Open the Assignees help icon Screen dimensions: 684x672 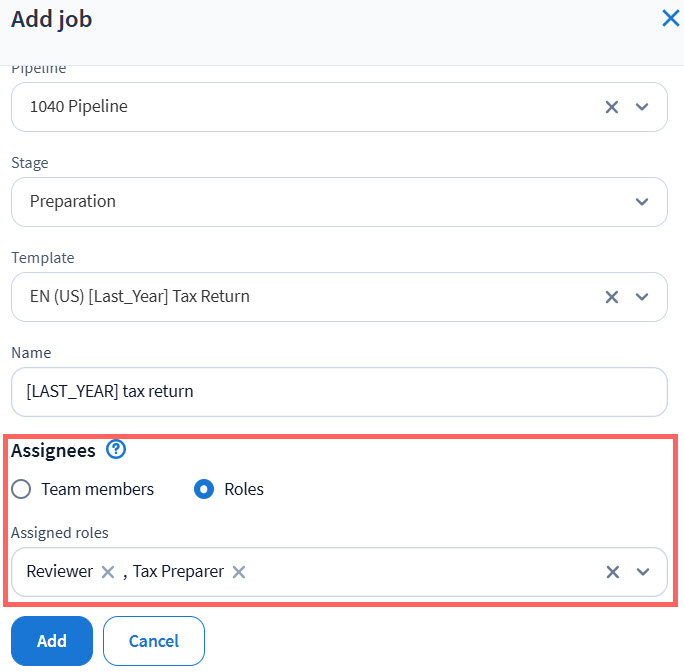point(115,450)
